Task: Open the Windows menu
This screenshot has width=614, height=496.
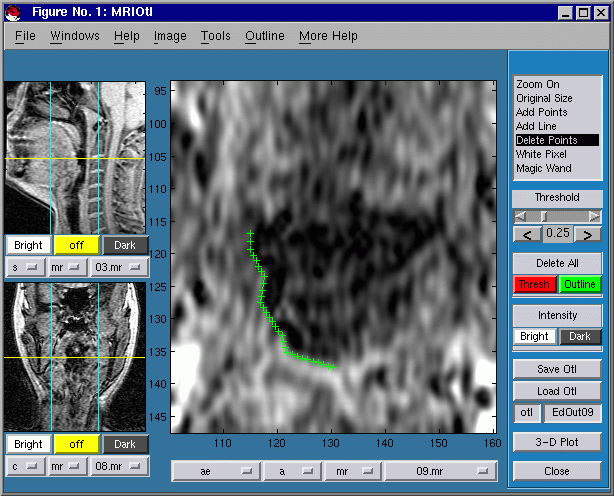Action: (75, 36)
